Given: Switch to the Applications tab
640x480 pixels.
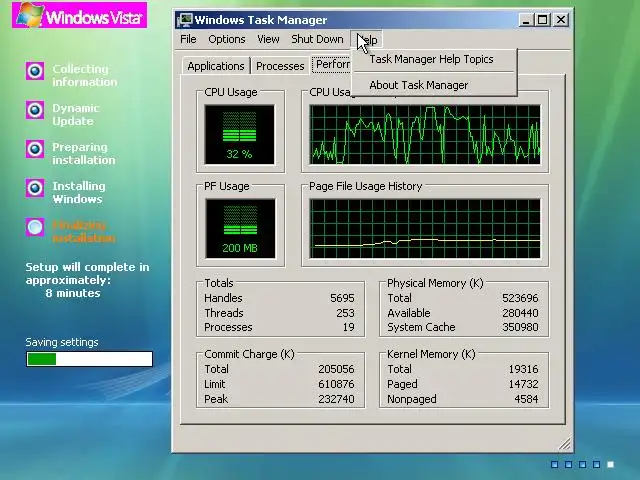Looking at the screenshot, I should click(x=216, y=66).
